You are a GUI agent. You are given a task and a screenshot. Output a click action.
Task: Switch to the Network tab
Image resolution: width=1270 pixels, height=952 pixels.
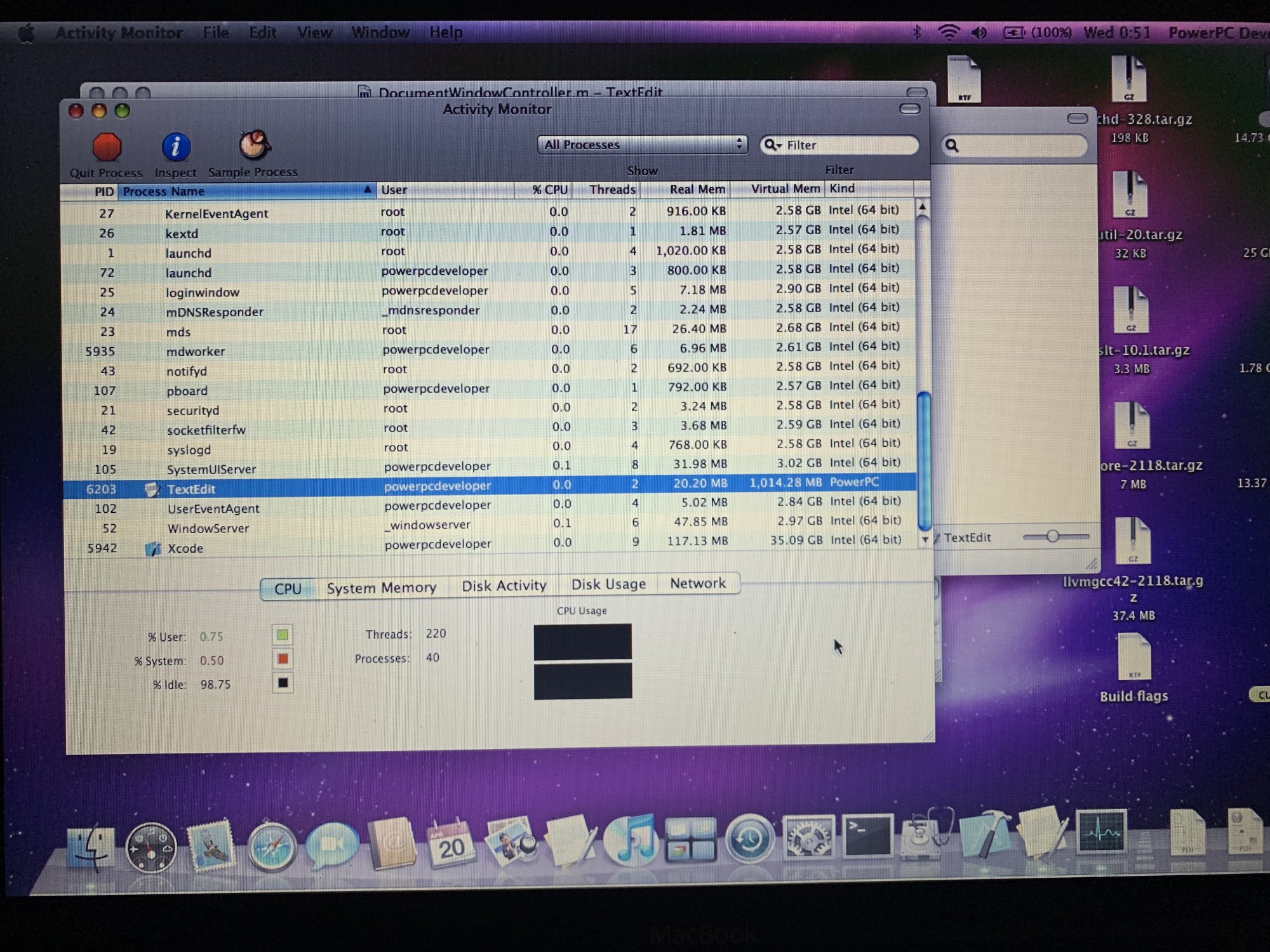pos(697,583)
